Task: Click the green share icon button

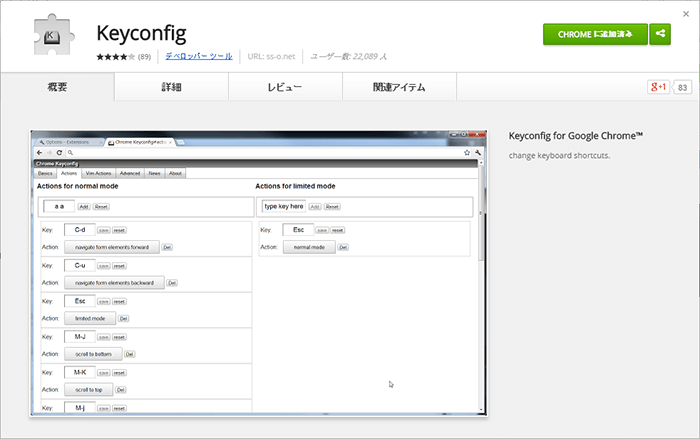Action: [x=660, y=34]
